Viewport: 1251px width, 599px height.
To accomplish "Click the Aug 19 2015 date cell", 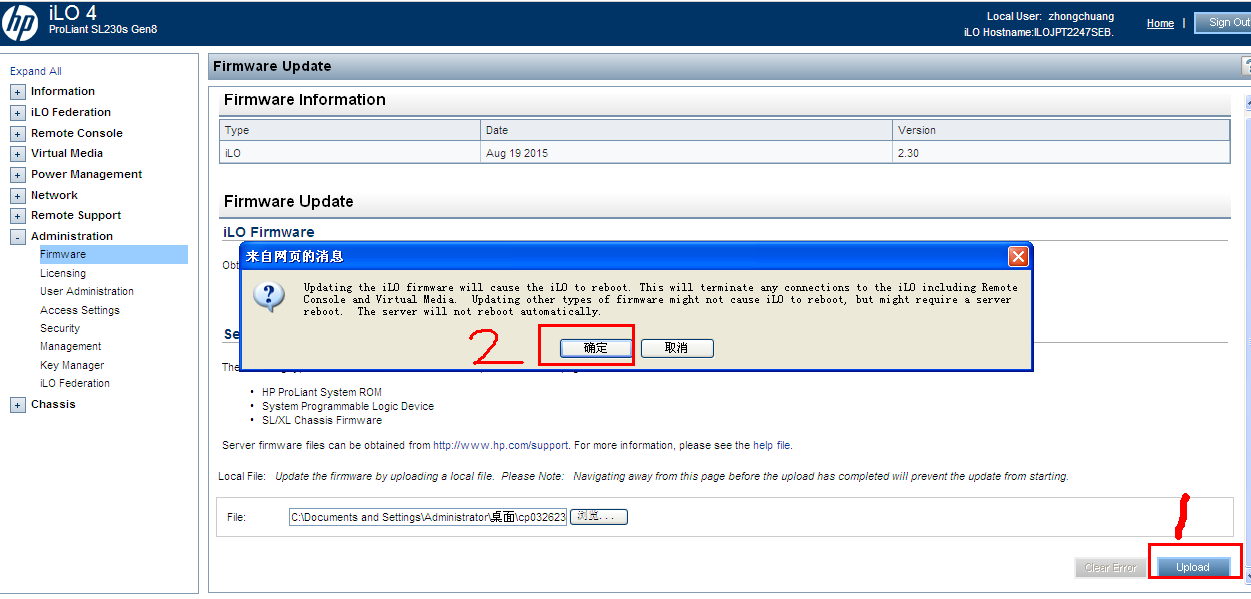I will pos(686,152).
